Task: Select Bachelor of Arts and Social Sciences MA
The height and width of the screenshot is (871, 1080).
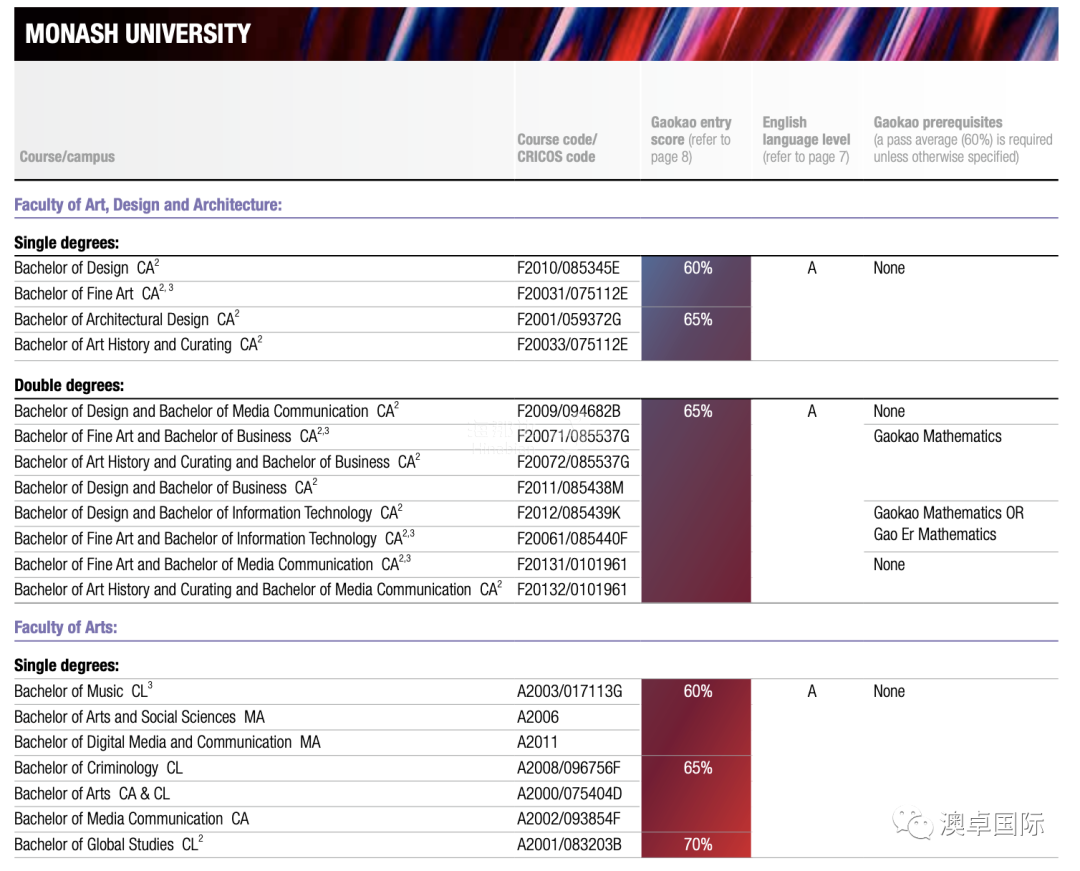Action: tap(139, 717)
